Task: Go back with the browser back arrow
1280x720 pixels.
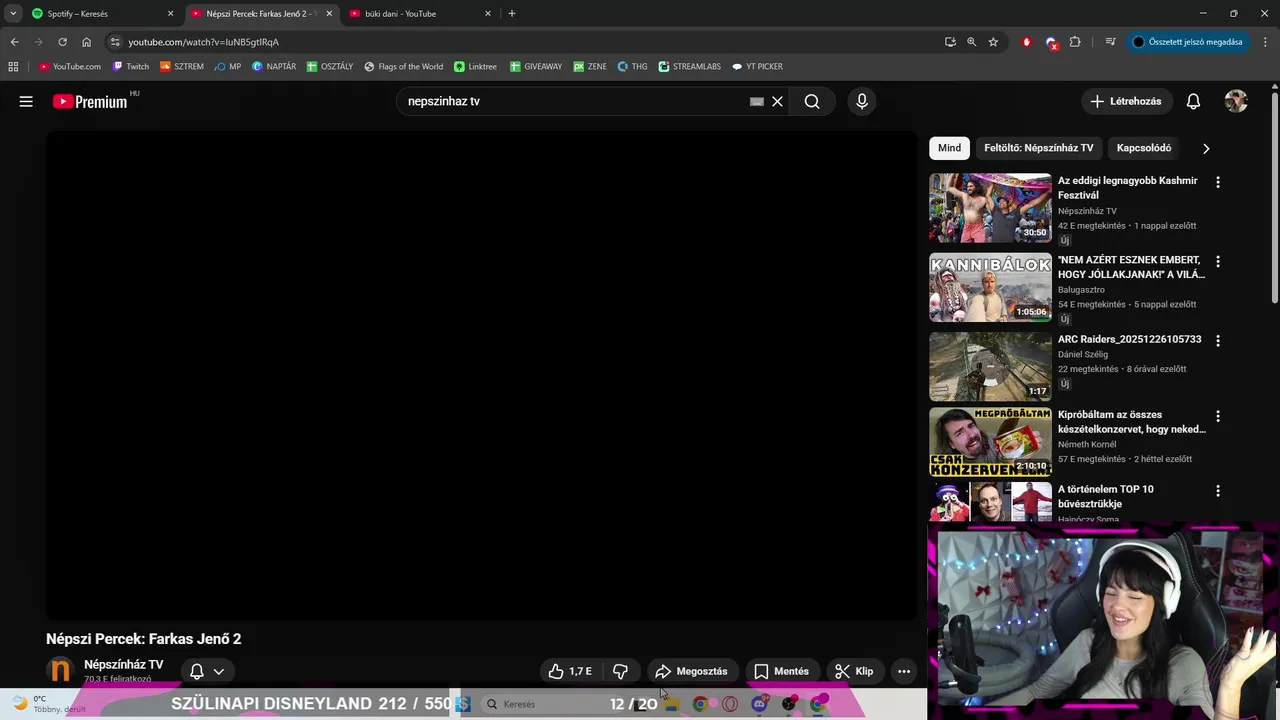Action: coord(14,42)
